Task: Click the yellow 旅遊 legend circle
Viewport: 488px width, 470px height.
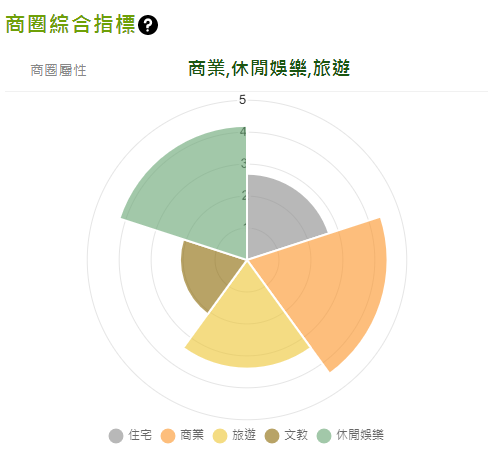Action: pyautogui.click(x=220, y=436)
